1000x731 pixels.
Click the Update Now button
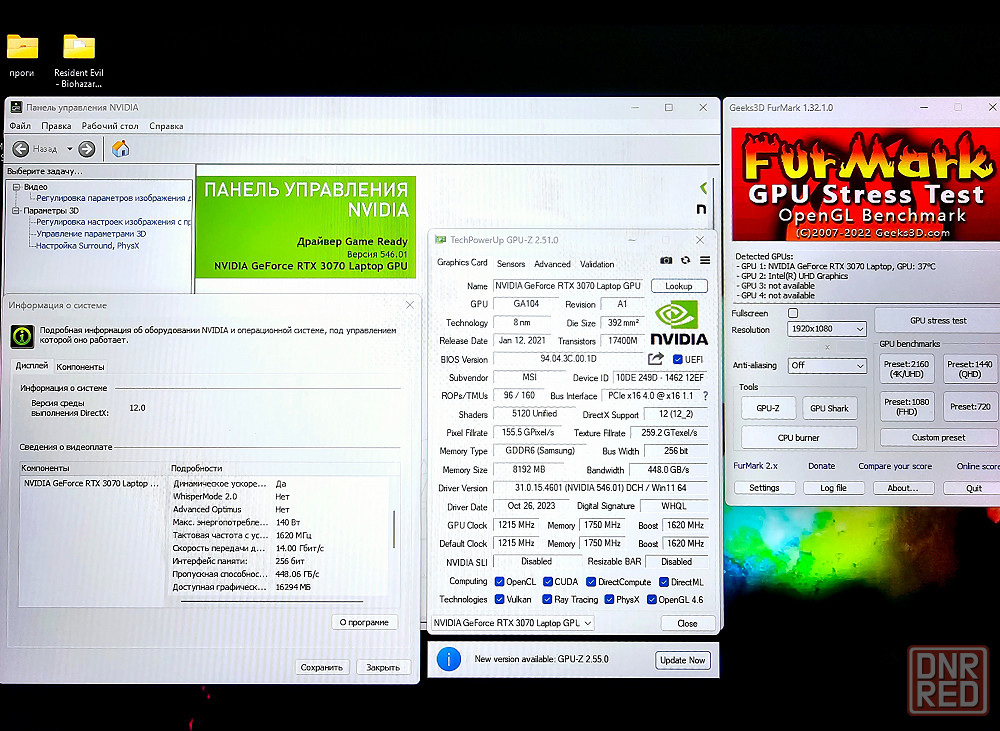pos(682,660)
